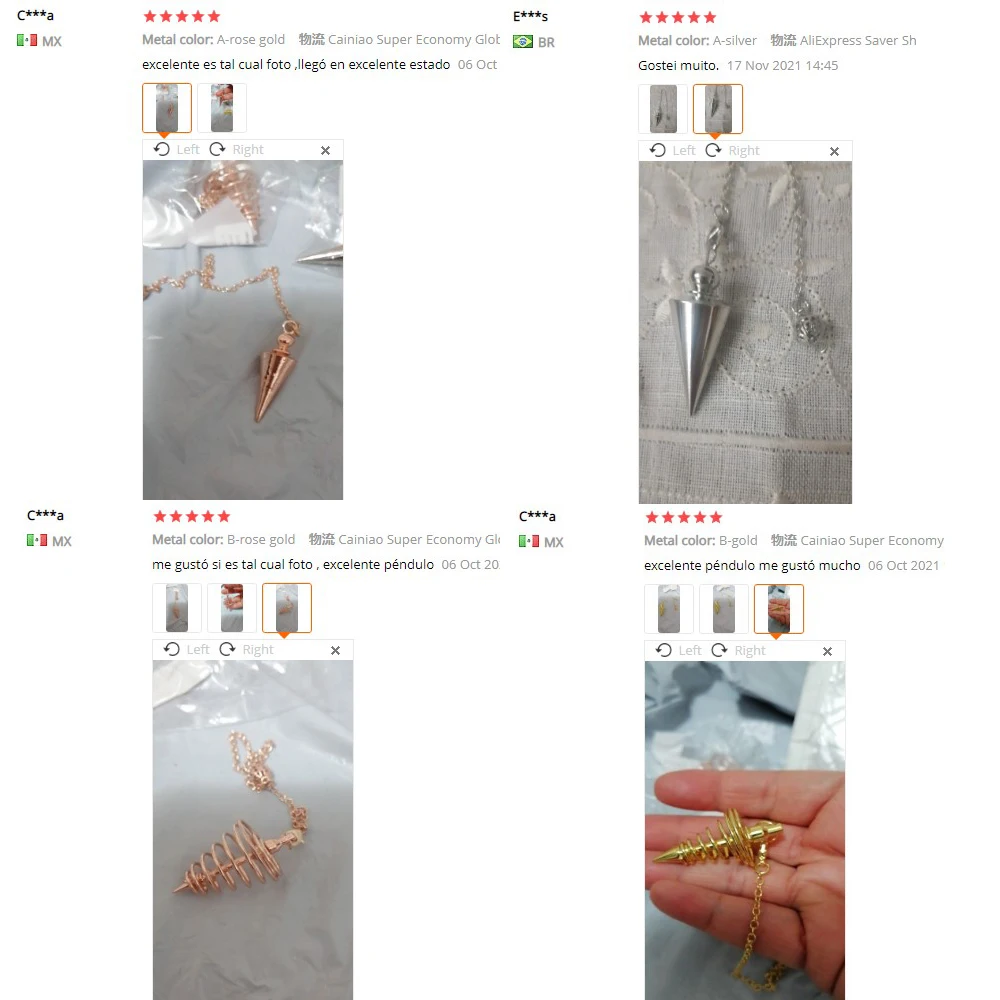Image resolution: width=1000 pixels, height=1000 pixels.
Task: Open first thumbnail of B-rose gold review
Action: (177, 608)
